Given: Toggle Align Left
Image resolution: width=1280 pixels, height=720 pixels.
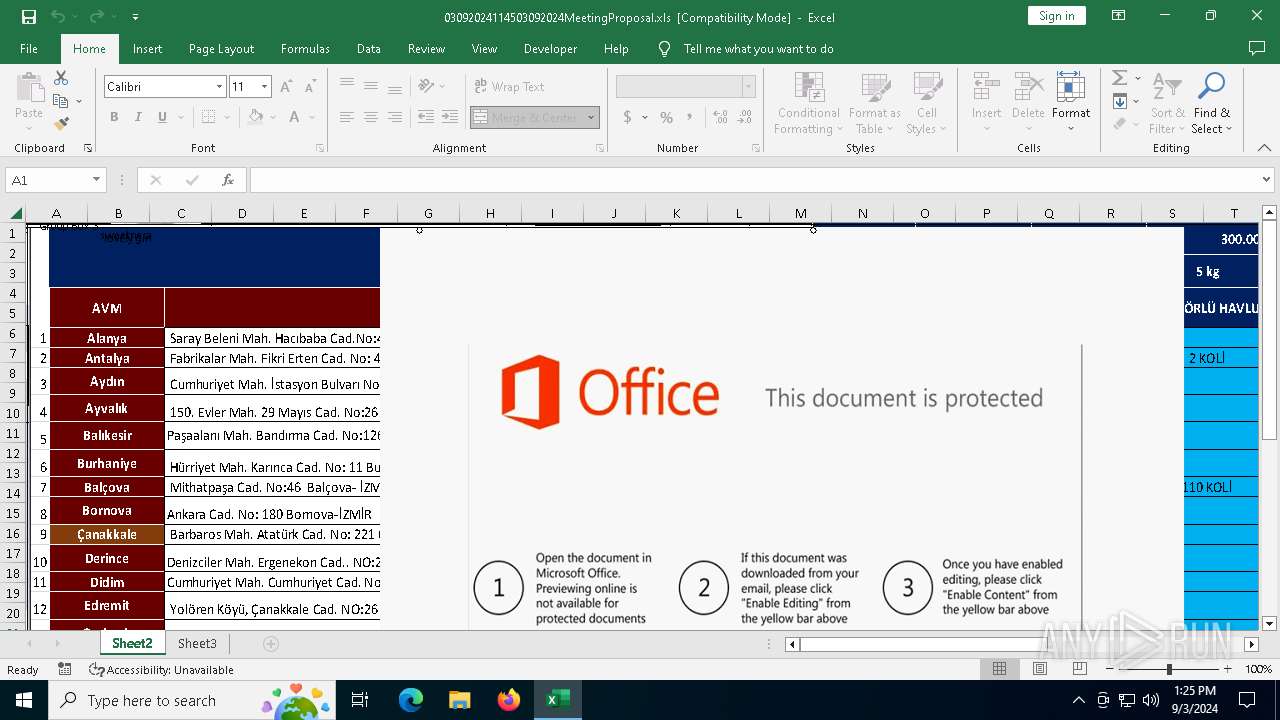Looking at the screenshot, I should [x=347, y=117].
